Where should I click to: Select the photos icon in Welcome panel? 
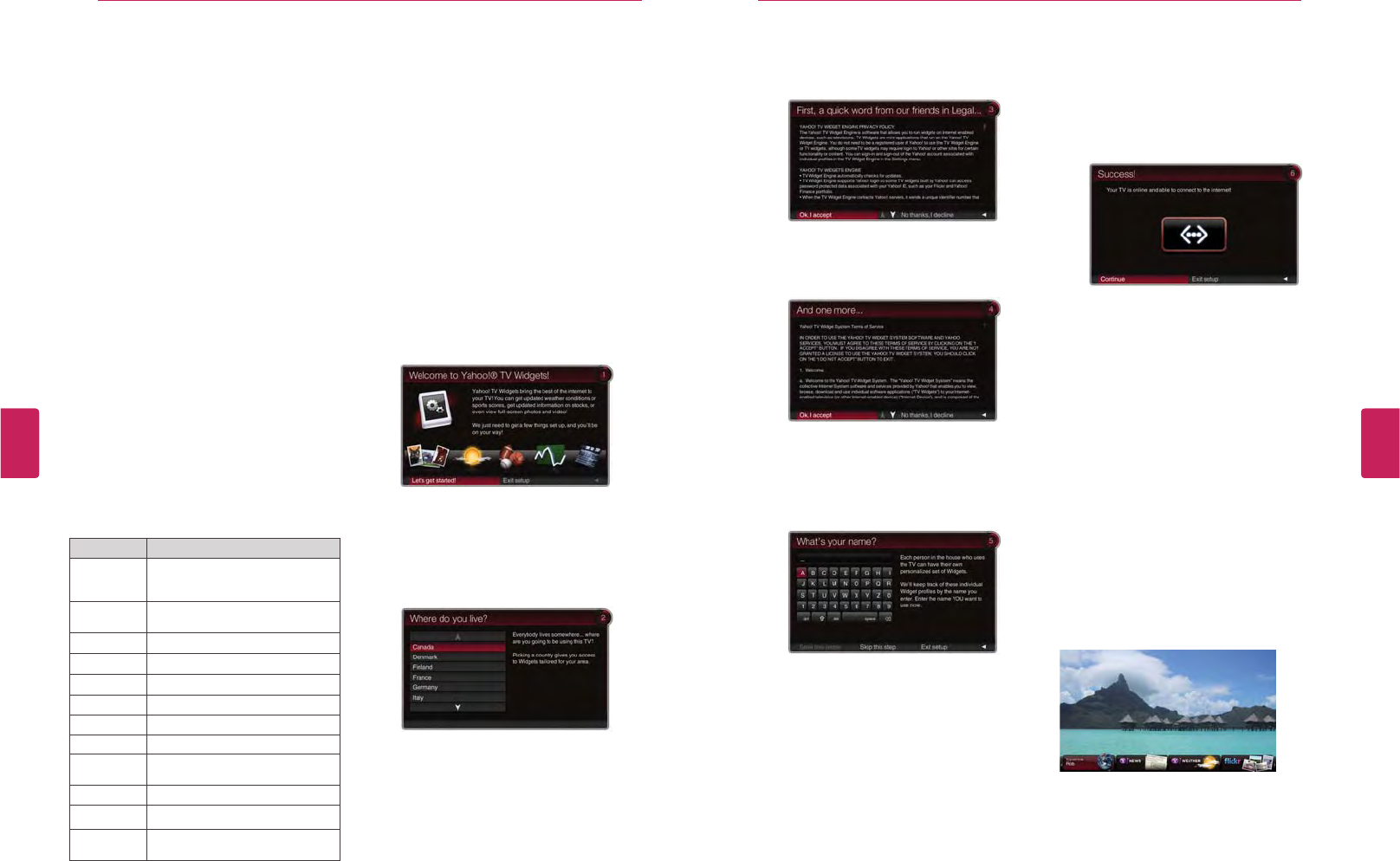pyautogui.click(x=427, y=456)
